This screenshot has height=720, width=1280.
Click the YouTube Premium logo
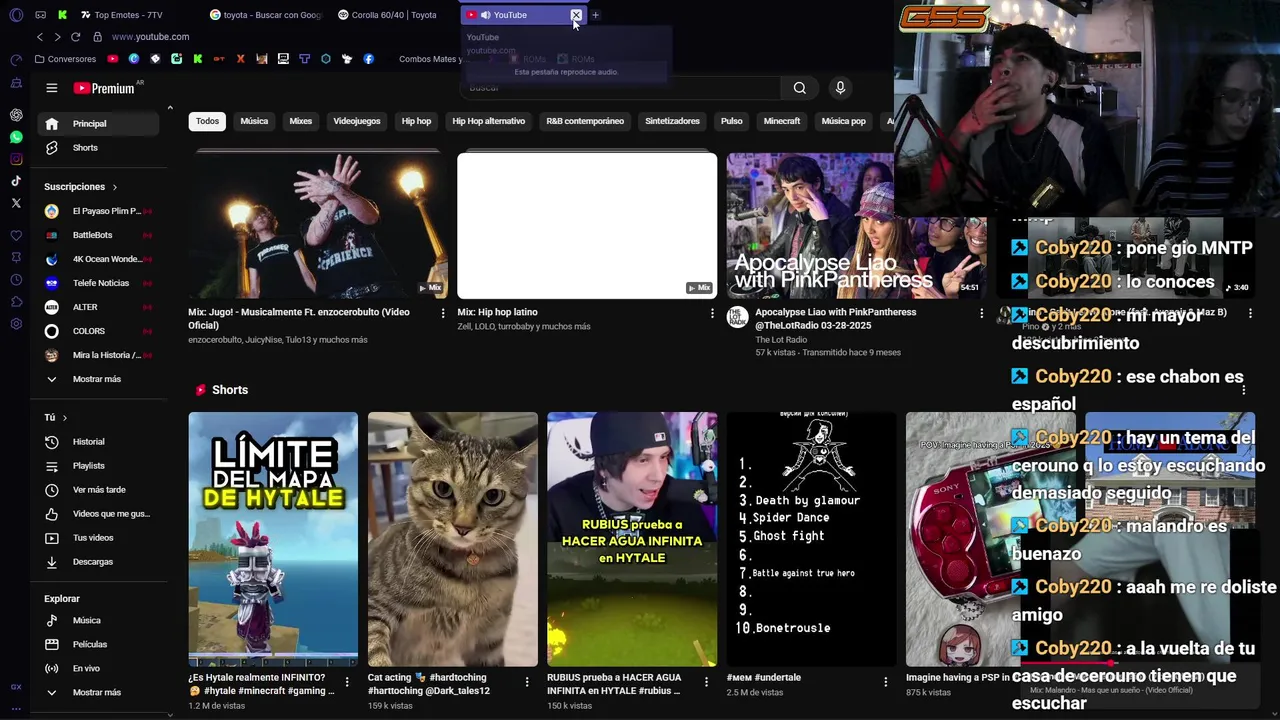[104, 88]
